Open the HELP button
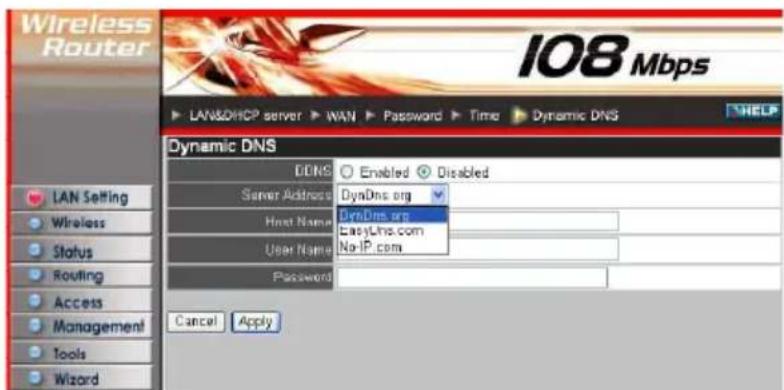This screenshot has width=784, height=390. point(752,110)
